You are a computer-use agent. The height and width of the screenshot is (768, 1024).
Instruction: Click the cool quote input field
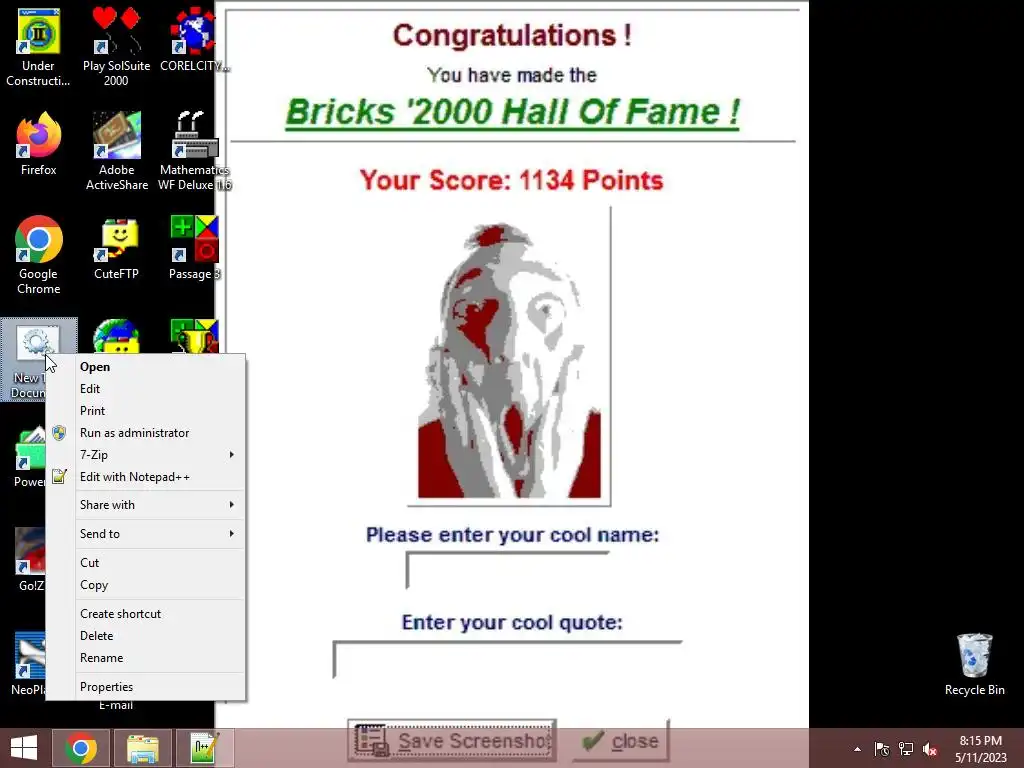coord(507,660)
